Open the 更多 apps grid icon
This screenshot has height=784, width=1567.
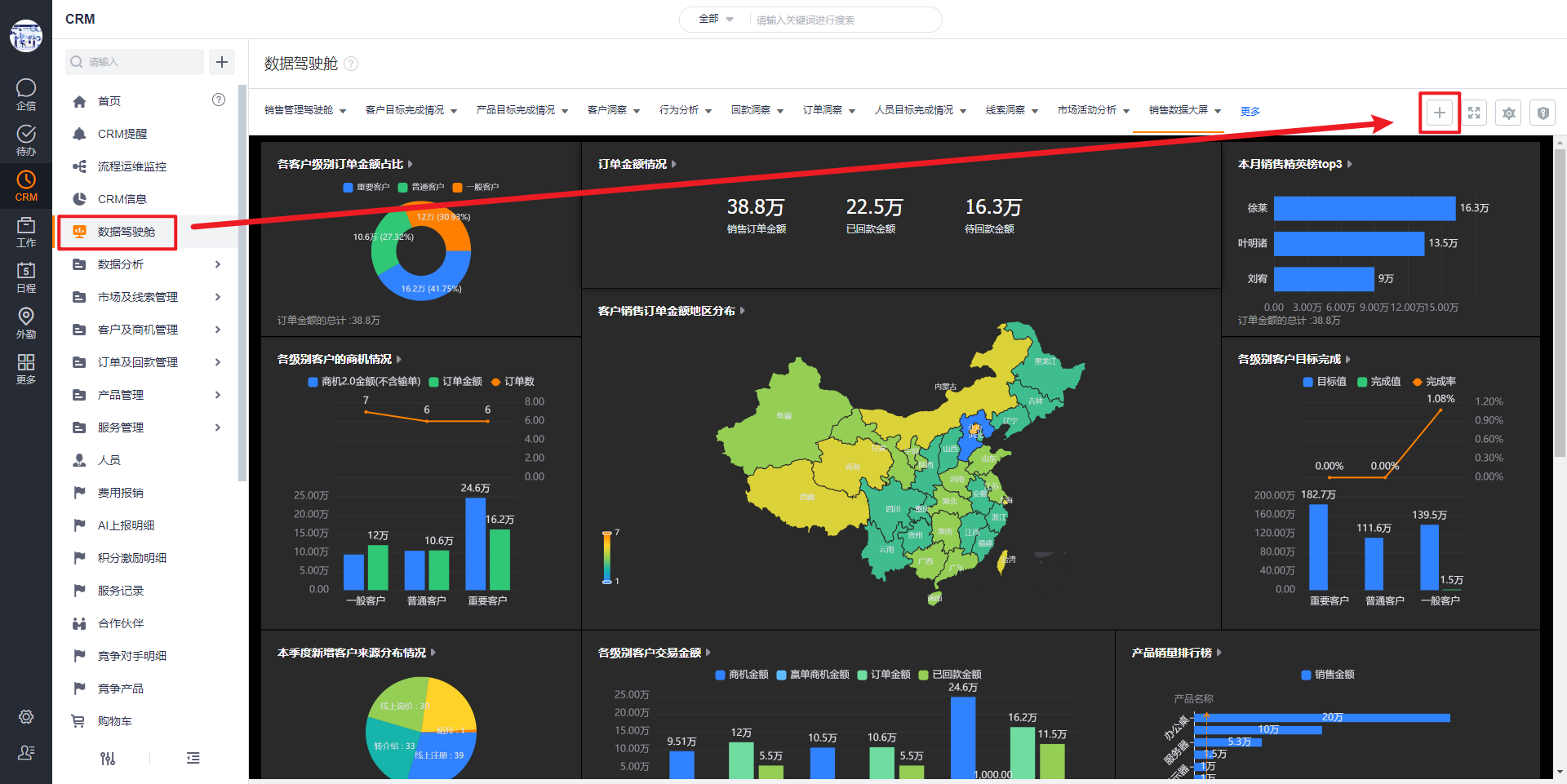pos(26,368)
